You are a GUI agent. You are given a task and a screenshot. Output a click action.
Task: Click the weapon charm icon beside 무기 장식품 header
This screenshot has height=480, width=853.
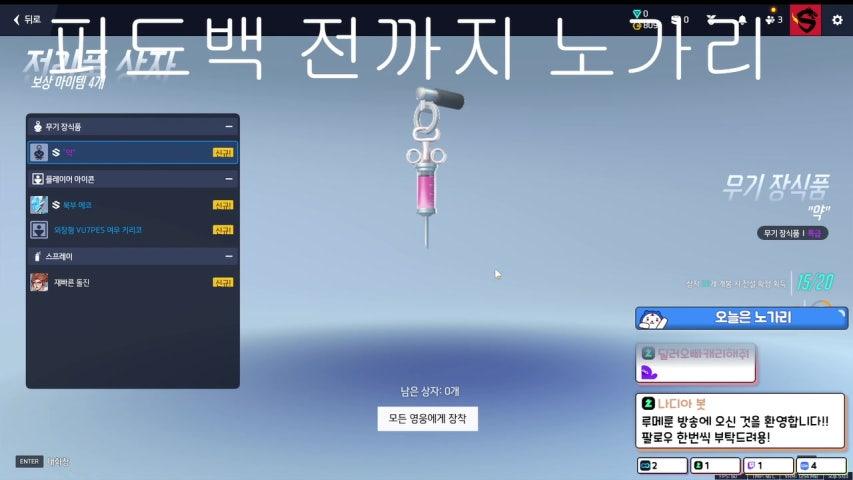pos(37,127)
